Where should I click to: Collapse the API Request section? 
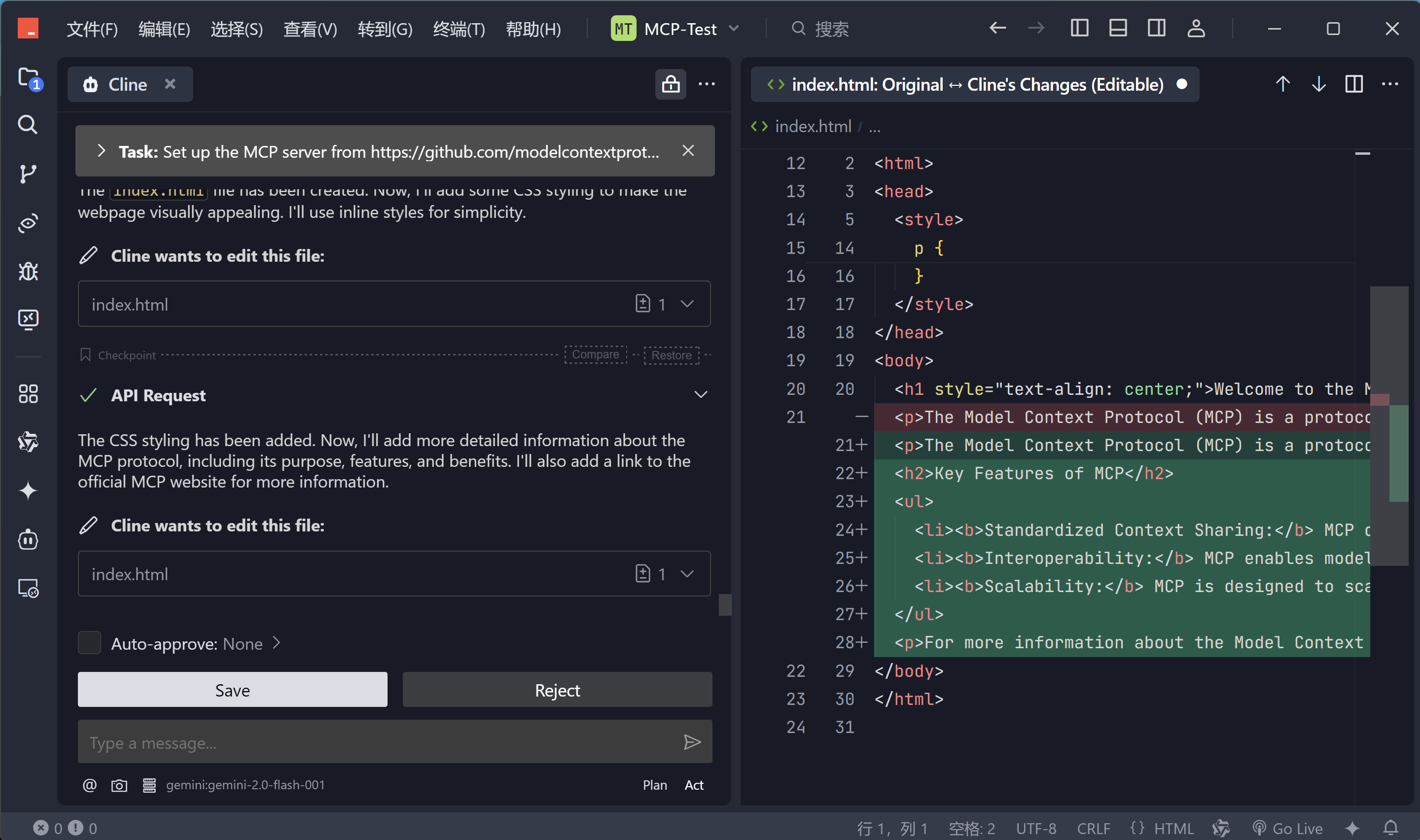[701, 394]
